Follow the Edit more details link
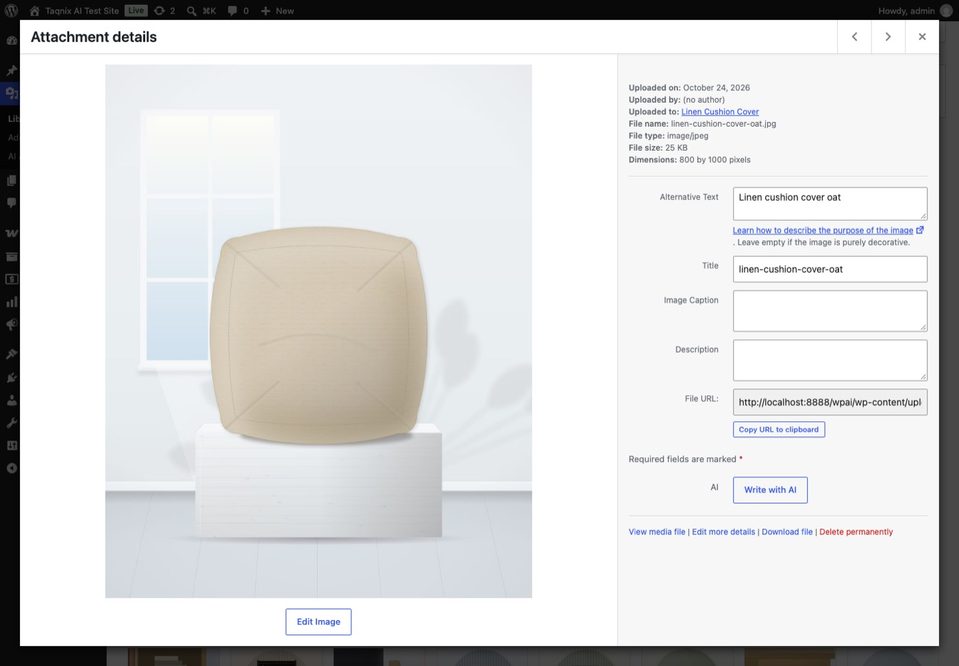The image size is (959, 666). (724, 532)
